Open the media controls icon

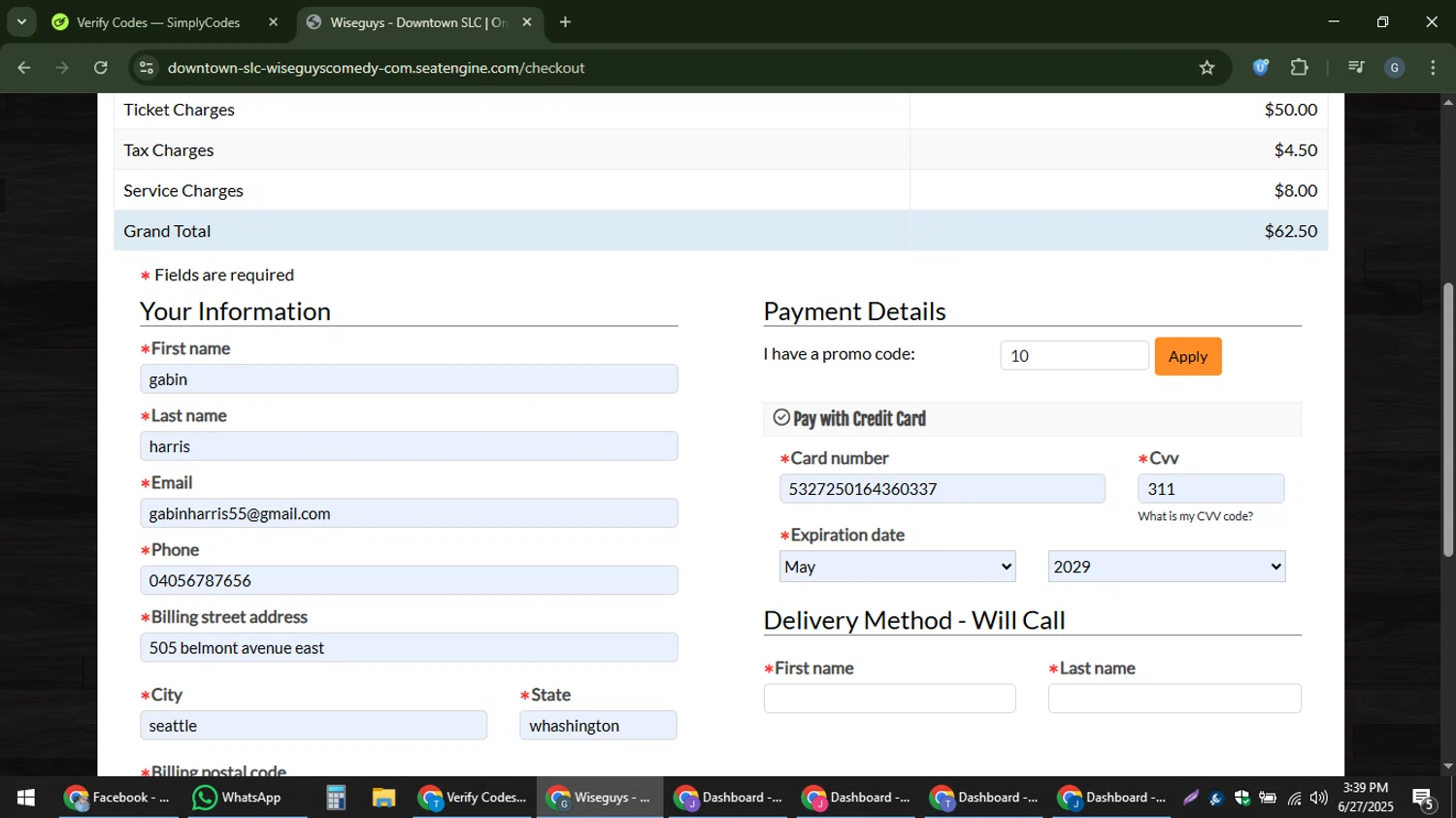1356,68
